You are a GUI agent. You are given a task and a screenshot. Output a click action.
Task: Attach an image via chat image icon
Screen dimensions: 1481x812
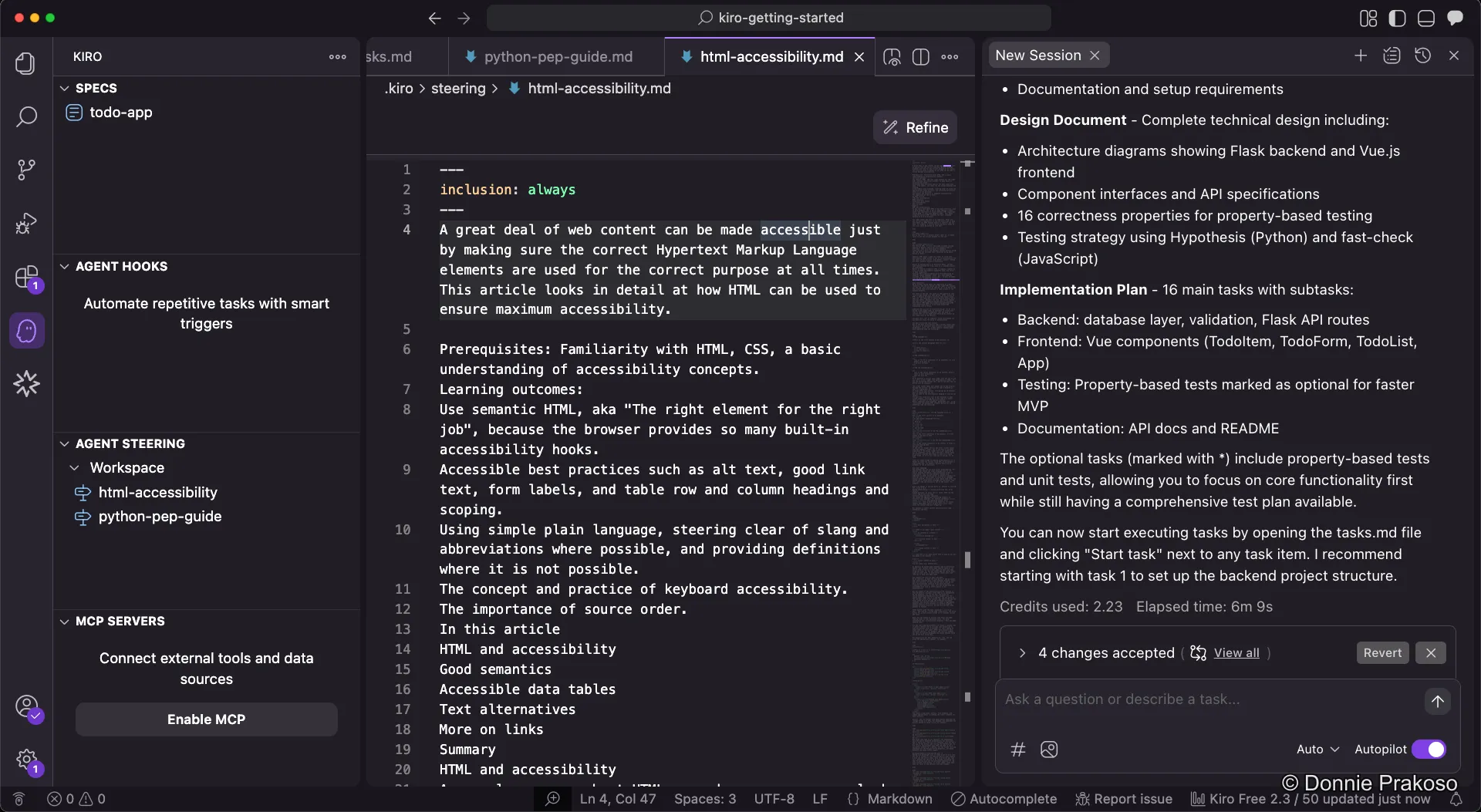pos(1050,750)
